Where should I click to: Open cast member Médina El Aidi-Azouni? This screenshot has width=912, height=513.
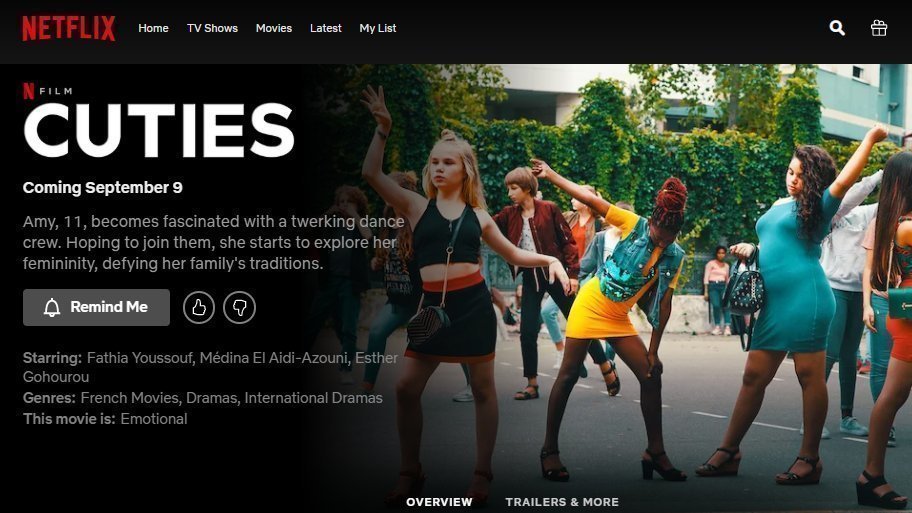[273, 358]
